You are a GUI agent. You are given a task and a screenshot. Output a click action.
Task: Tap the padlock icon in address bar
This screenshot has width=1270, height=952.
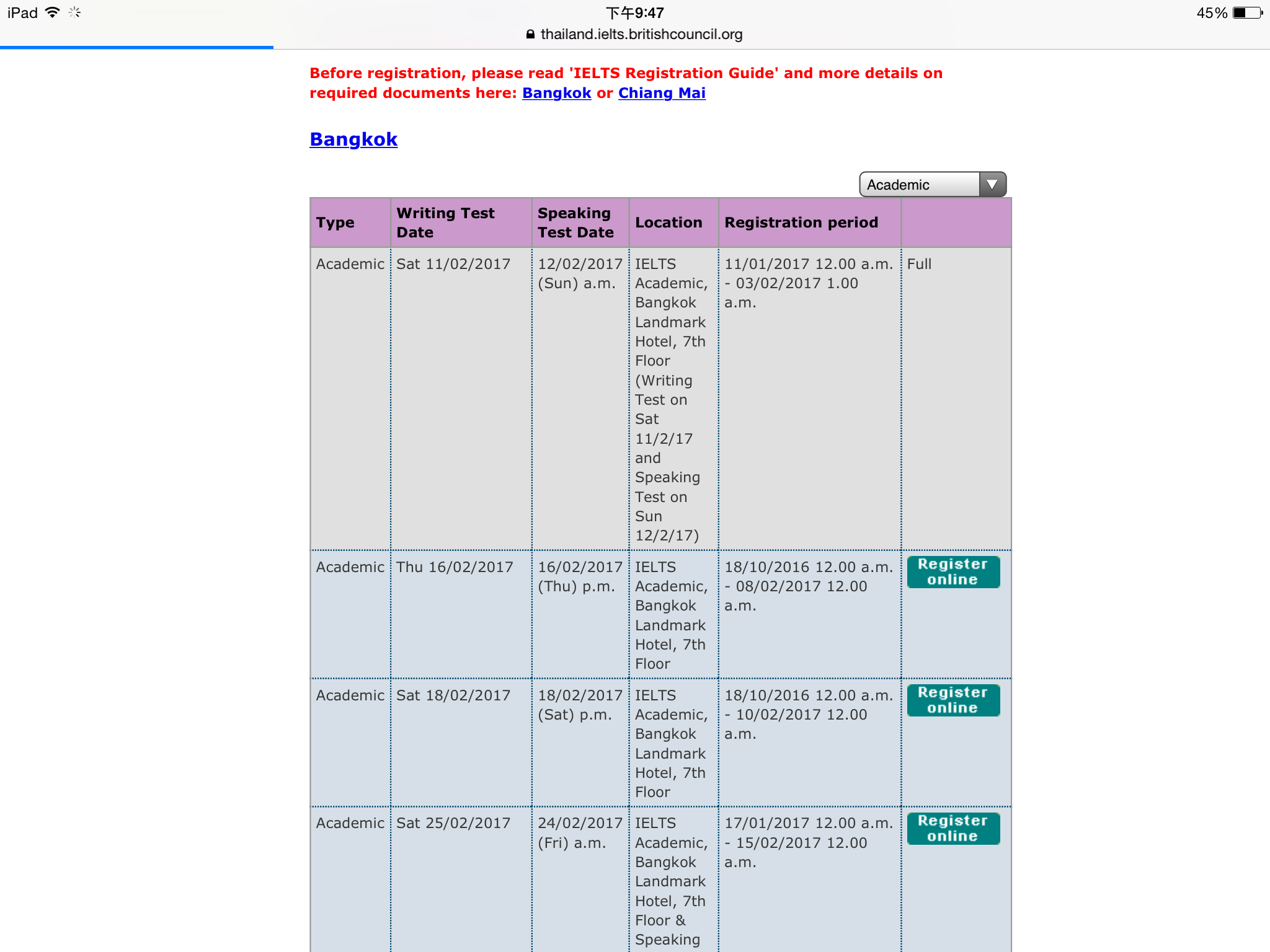(530, 35)
